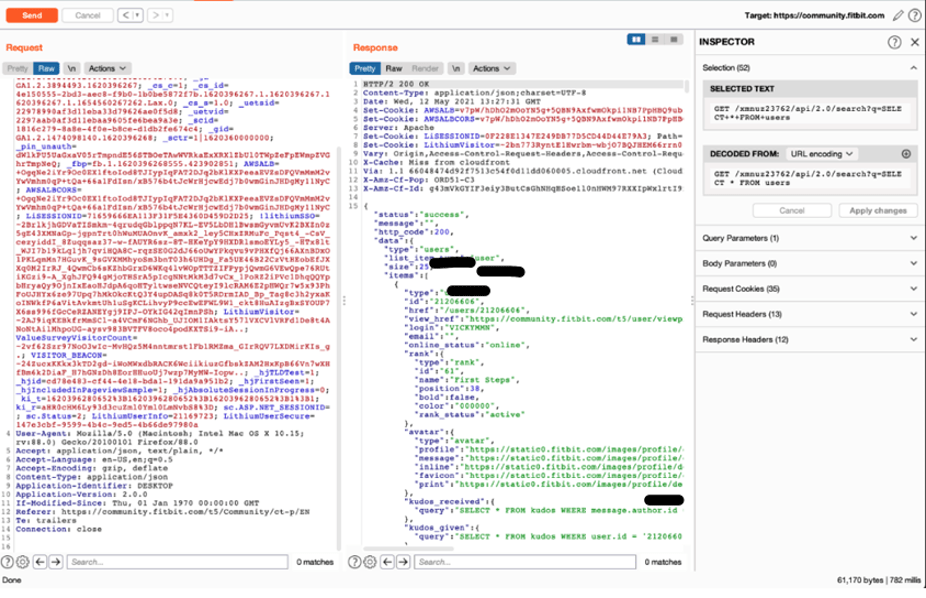The width and height of the screenshot is (926, 598).
Task: Edit target with the pencil icon
Action: [898, 16]
